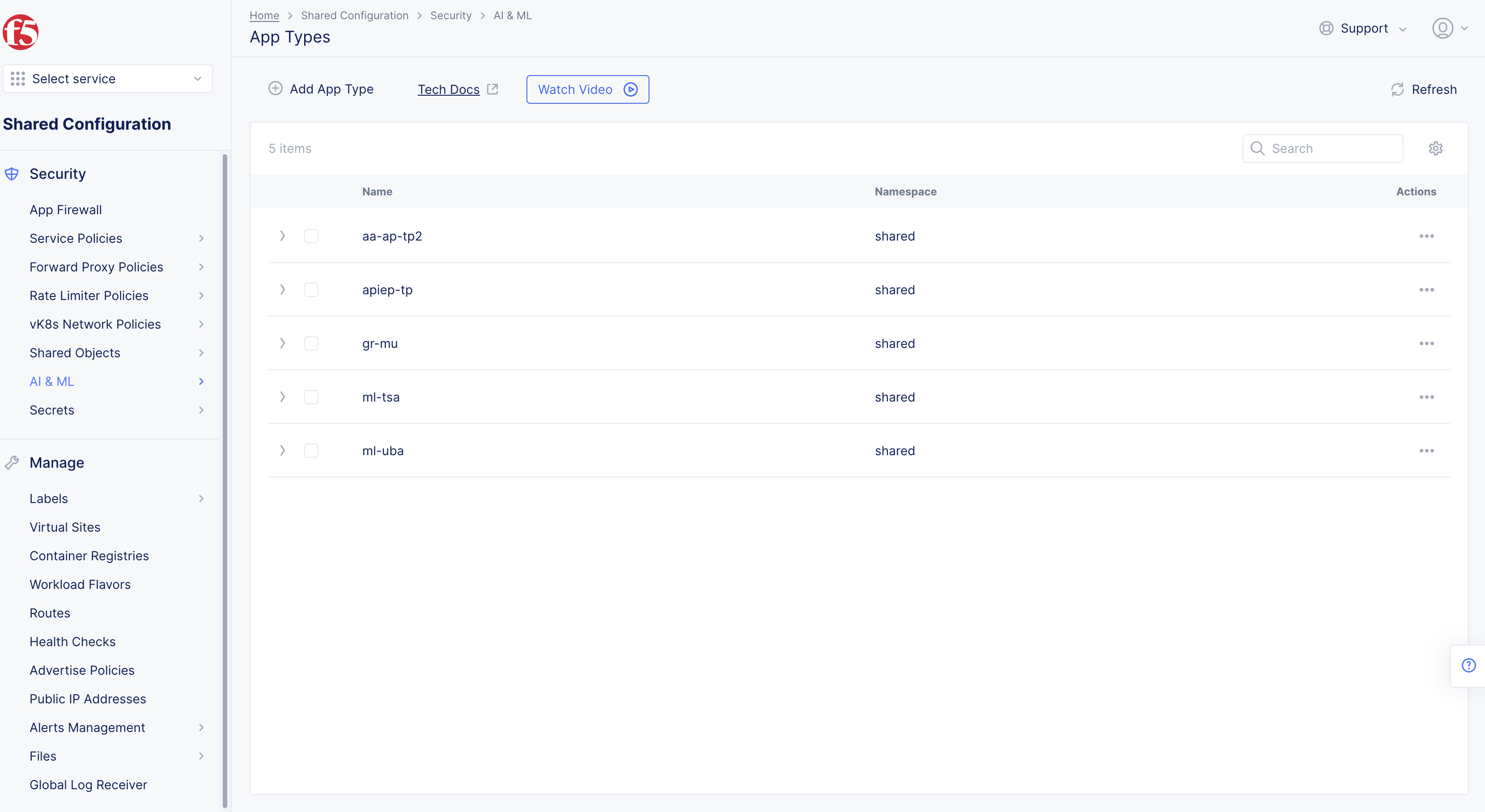Click the Search field above the table
This screenshot has height=812, width=1485.
pos(1323,148)
